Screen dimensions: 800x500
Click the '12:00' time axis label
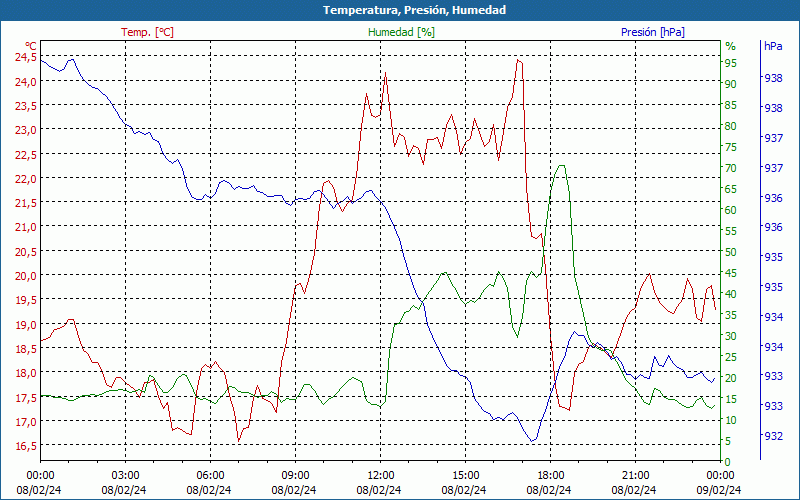point(381,476)
